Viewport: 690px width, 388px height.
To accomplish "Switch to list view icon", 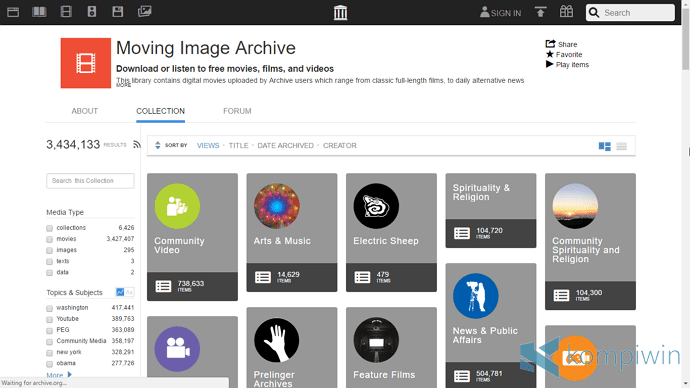I will click(621, 146).
